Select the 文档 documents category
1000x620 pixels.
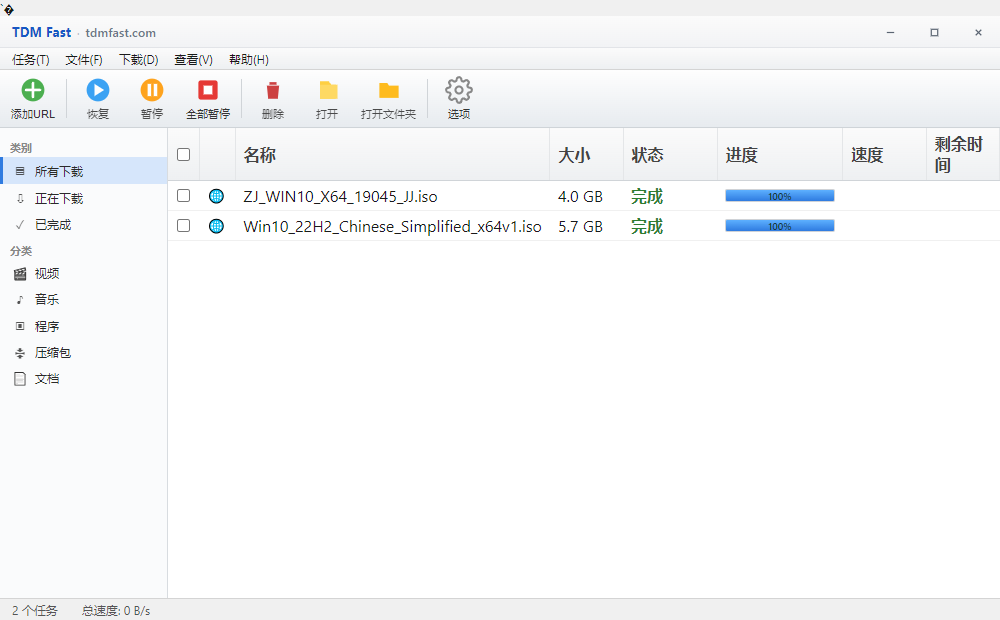[84, 379]
